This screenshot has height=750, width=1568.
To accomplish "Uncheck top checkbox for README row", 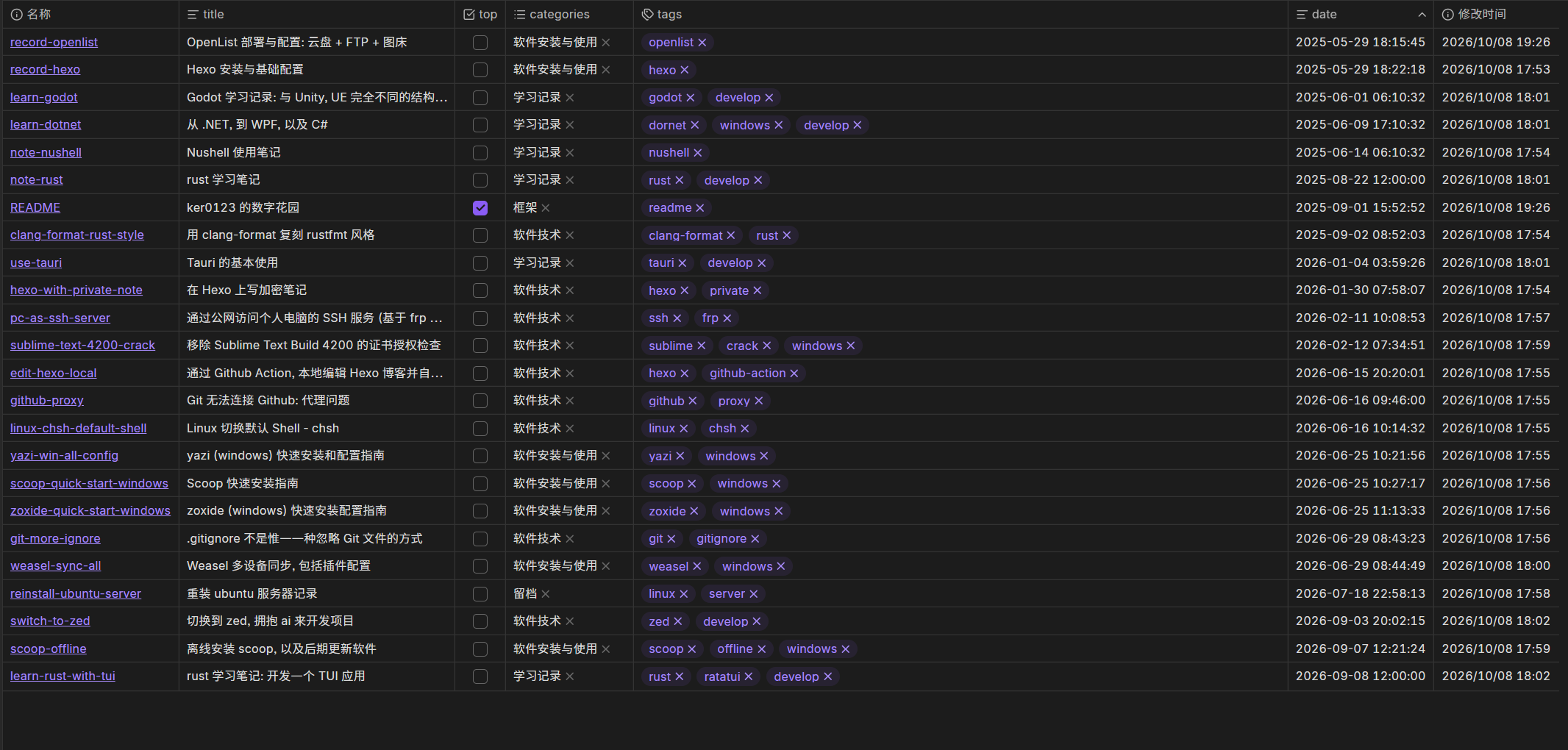I will (x=480, y=208).
